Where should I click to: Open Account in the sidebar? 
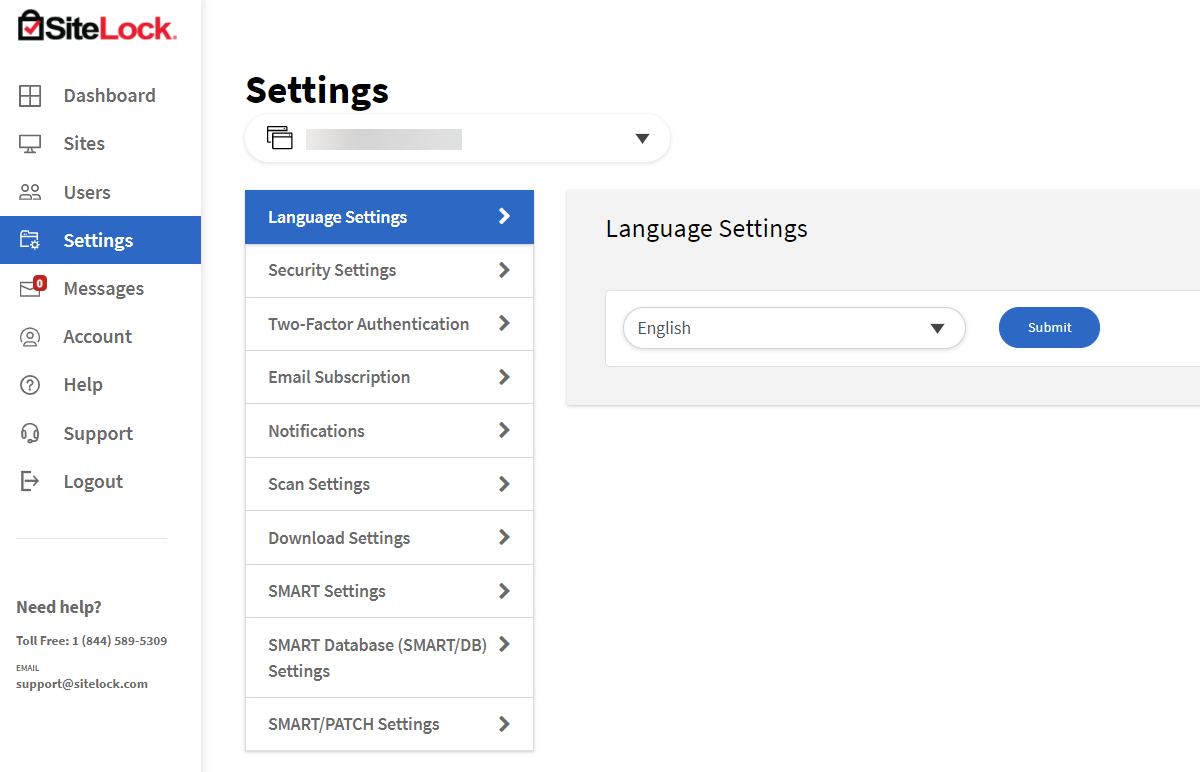[97, 337]
